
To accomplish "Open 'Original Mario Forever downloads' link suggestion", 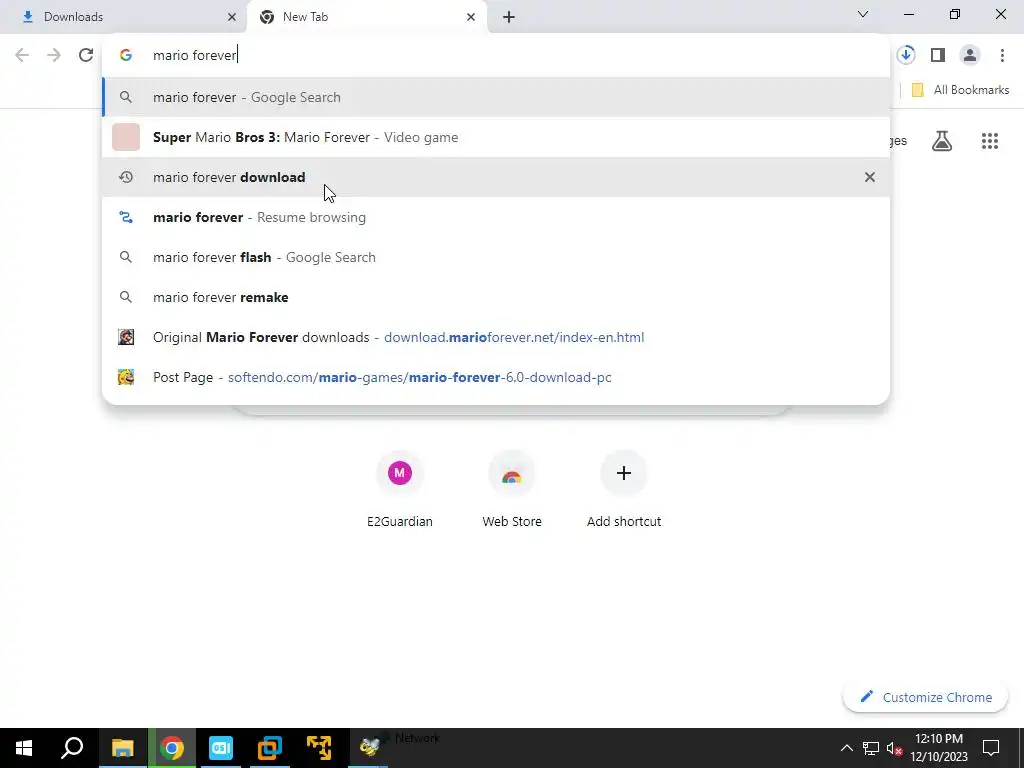I will click(x=496, y=337).
